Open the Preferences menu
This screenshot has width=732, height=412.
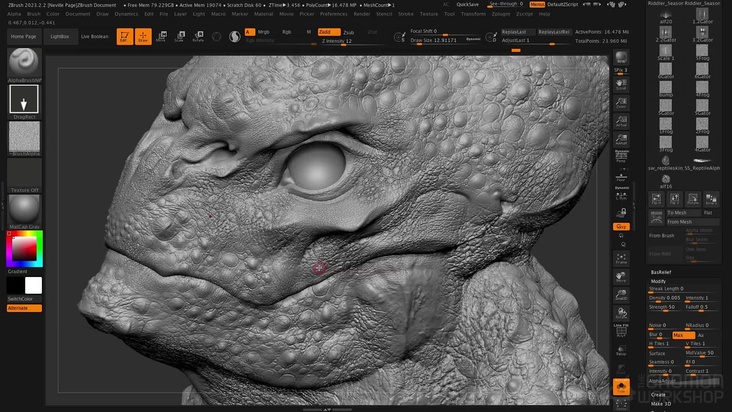point(333,14)
